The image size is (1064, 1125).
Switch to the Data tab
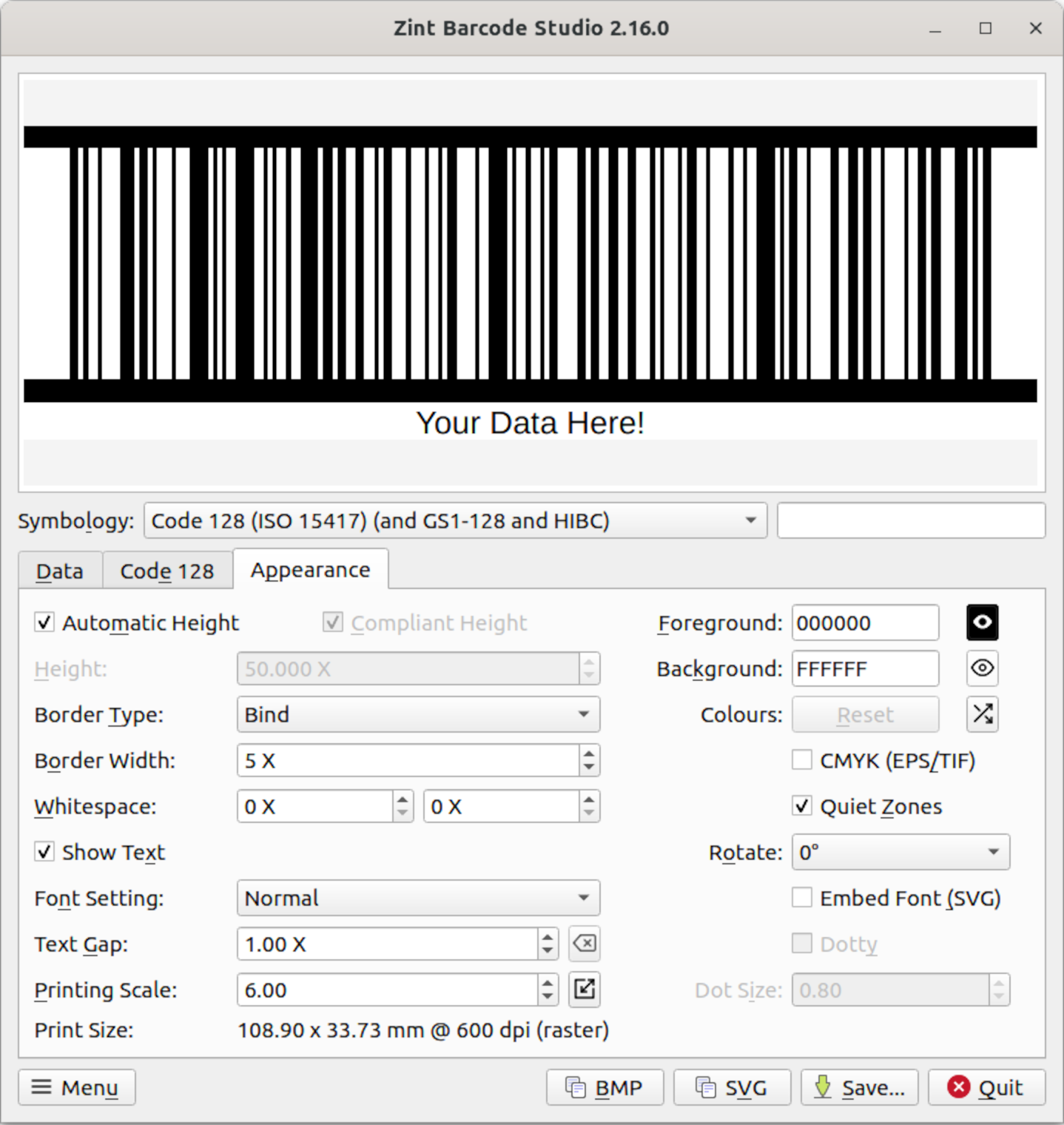point(59,570)
